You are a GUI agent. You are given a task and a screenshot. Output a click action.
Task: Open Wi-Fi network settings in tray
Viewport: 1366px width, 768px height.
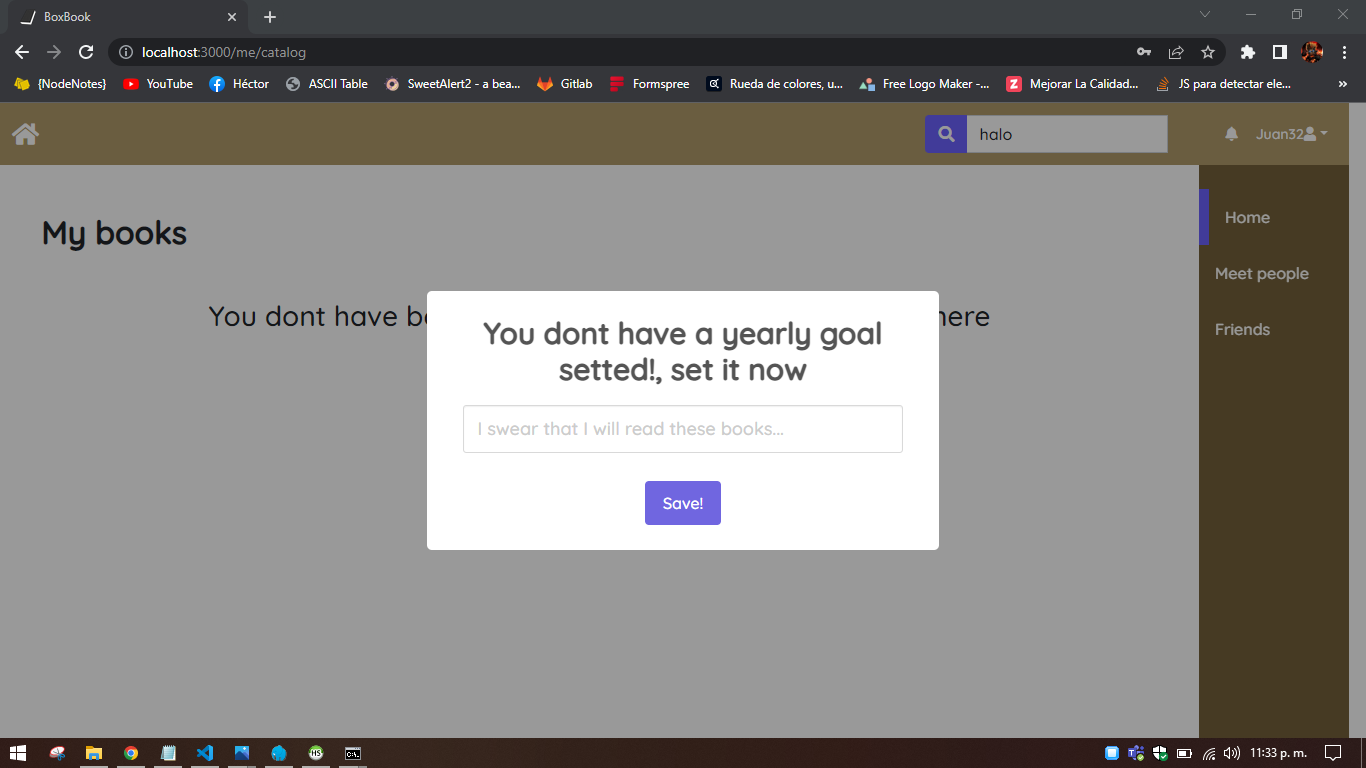click(x=1208, y=753)
